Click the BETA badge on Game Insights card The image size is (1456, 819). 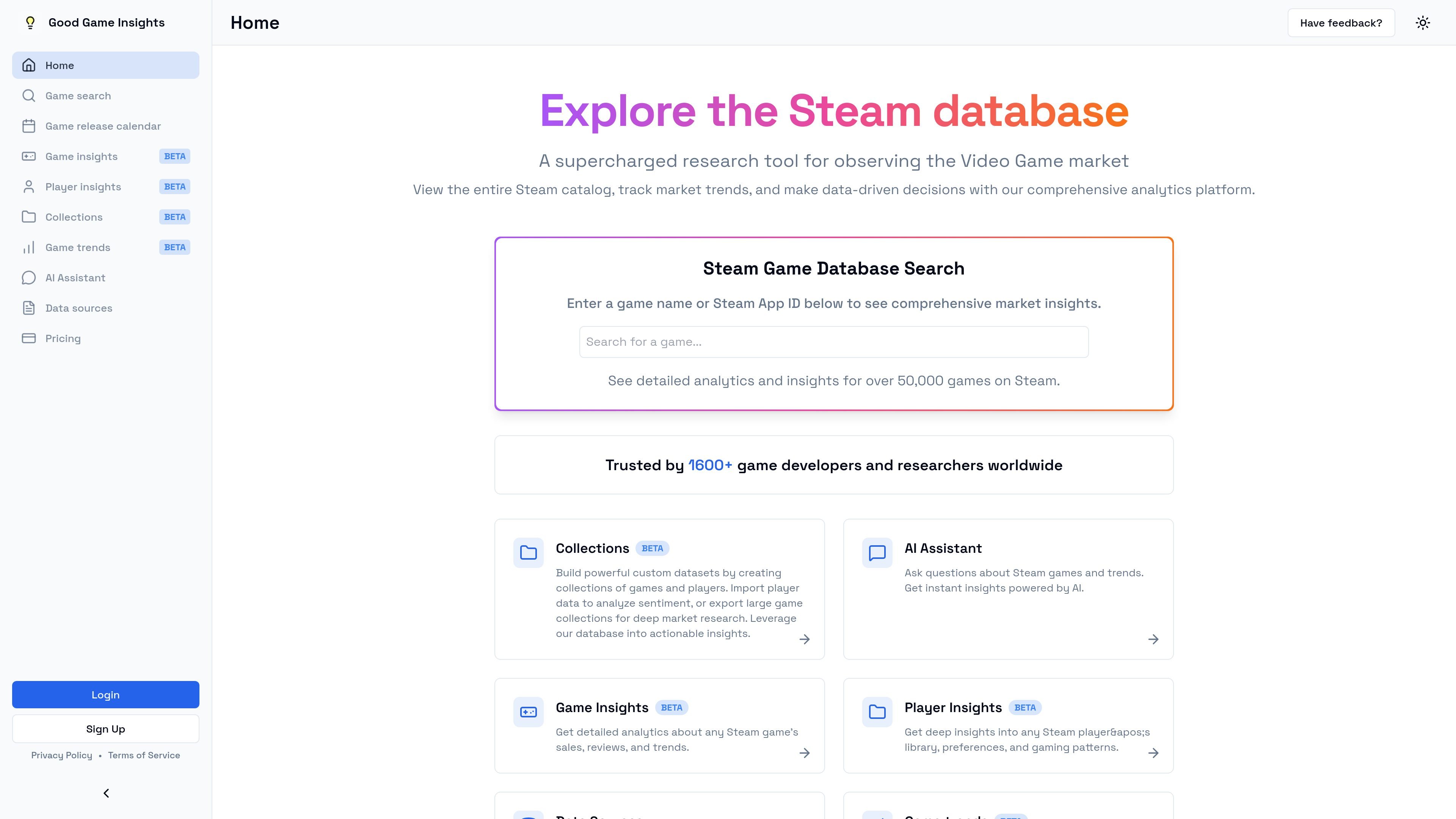tap(672, 708)
